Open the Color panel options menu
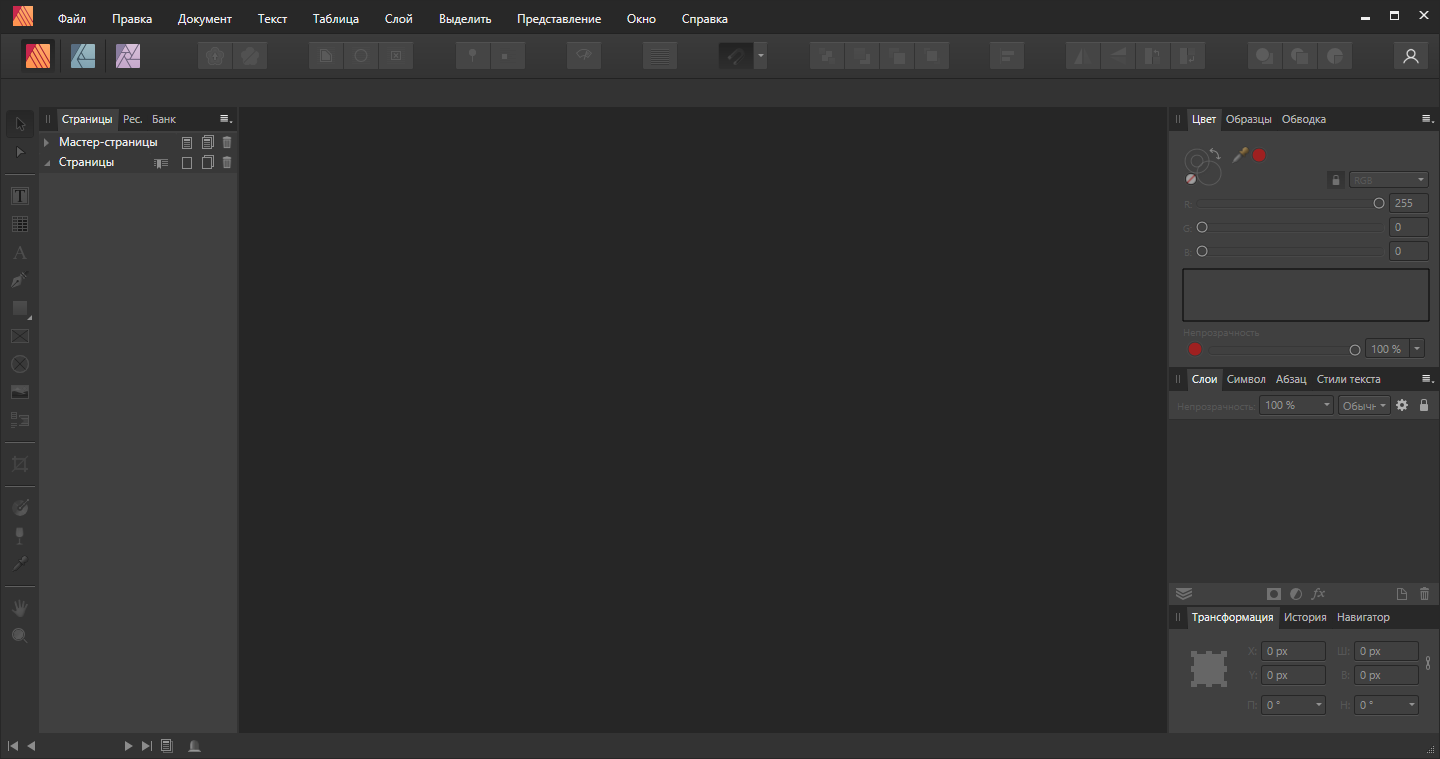This screenshot has height=759, width=1440. click(x=1427, y=119)
